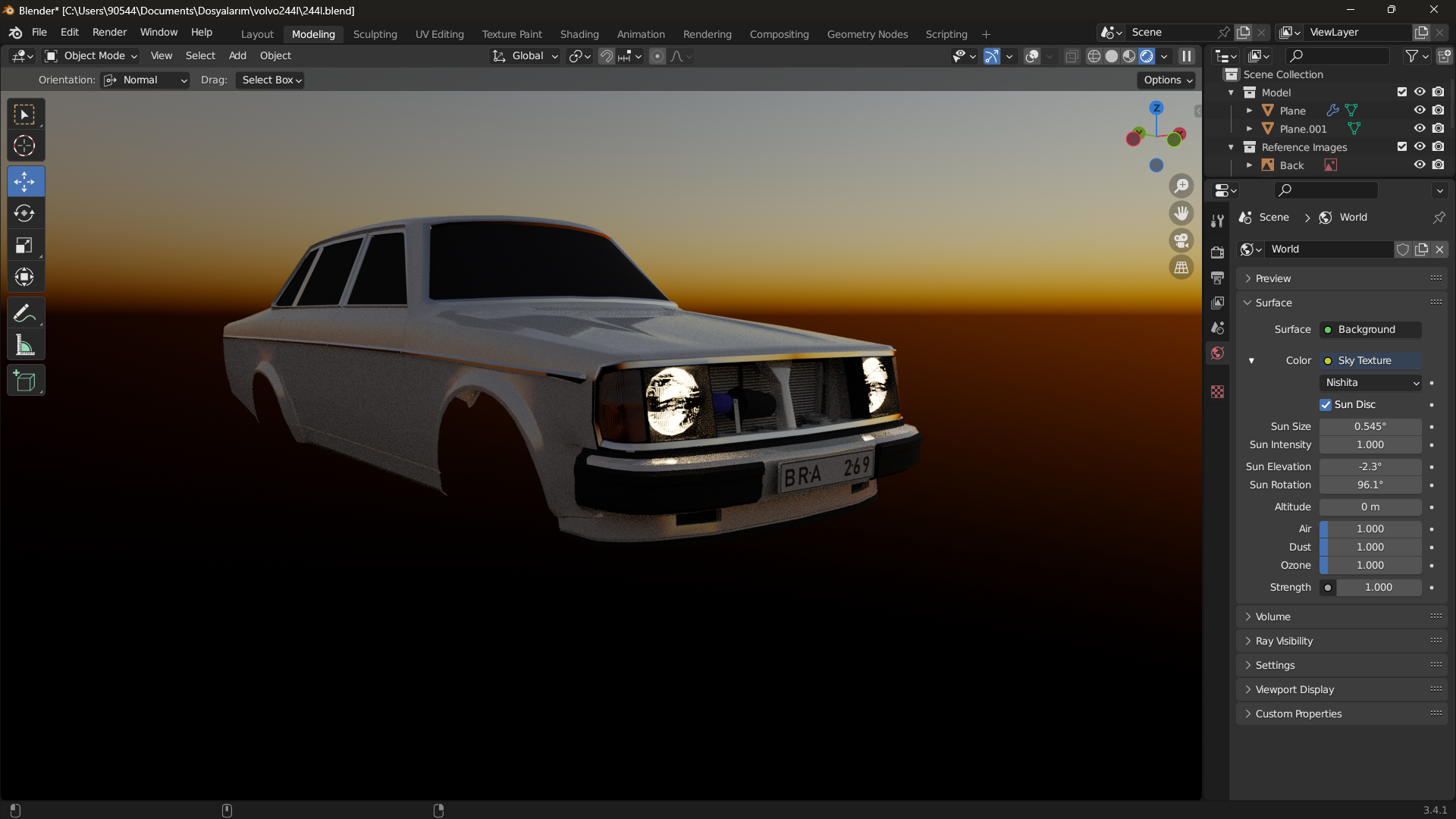The image size is (1456, 819).
Task: Select the Measure ruler tool
Action: click(24, 346)
